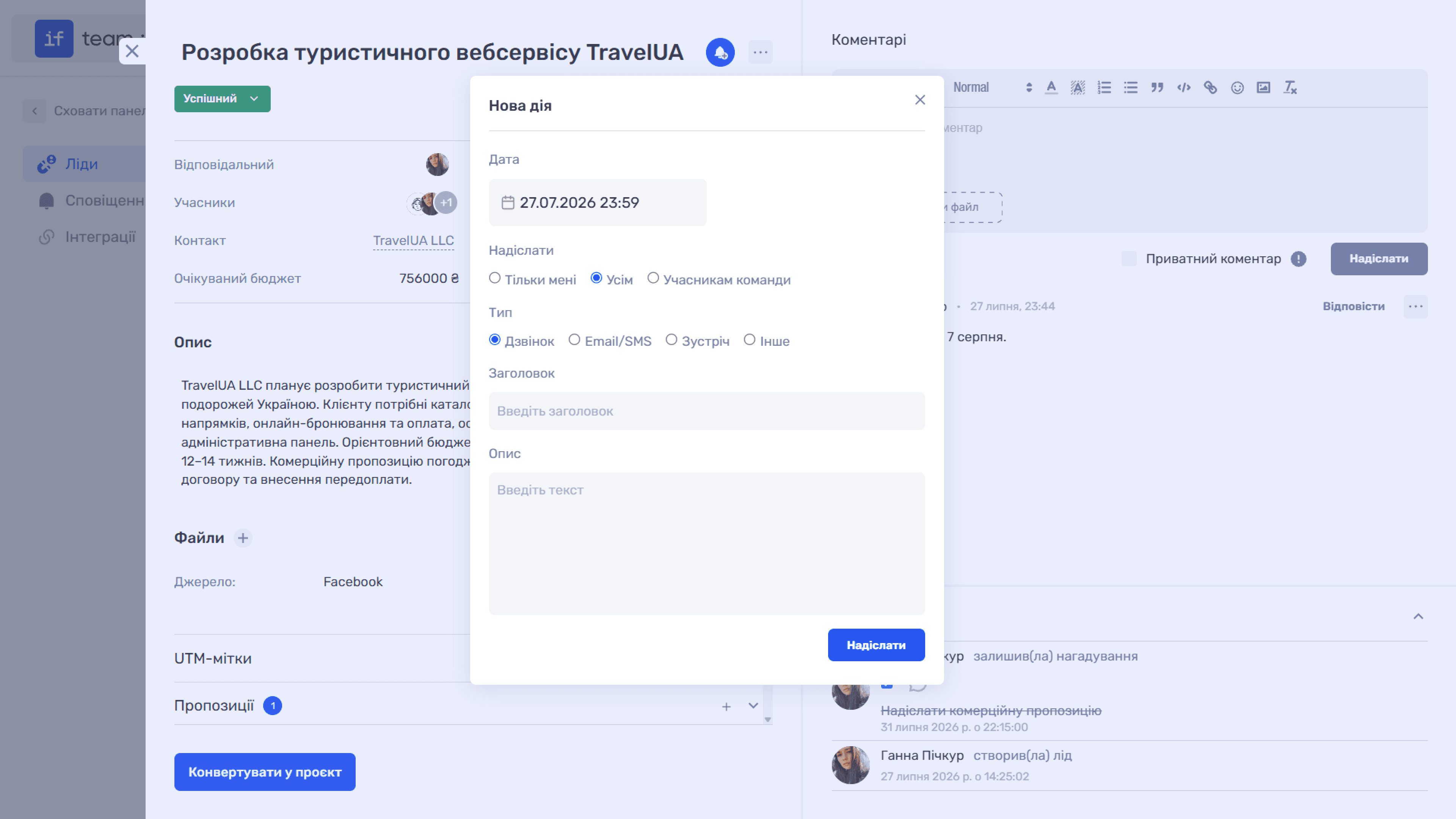Choose the Дзвінок action type
This screenshot has width=1456, height=819.
click(x=494, y=340)
